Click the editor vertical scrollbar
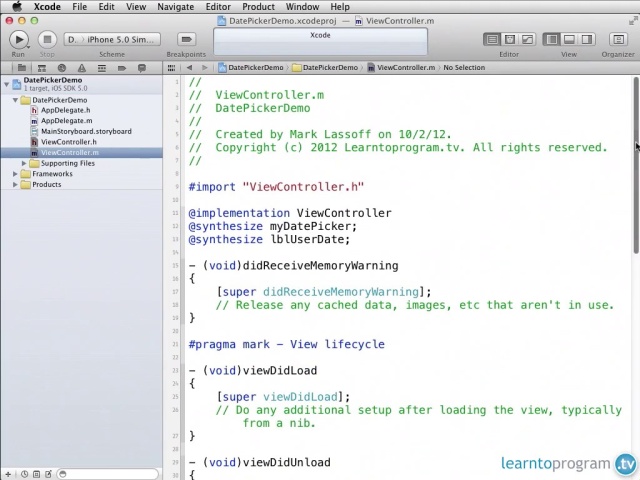Image resolution: width=640 pixels, height=480 pixels. point(636,165)
